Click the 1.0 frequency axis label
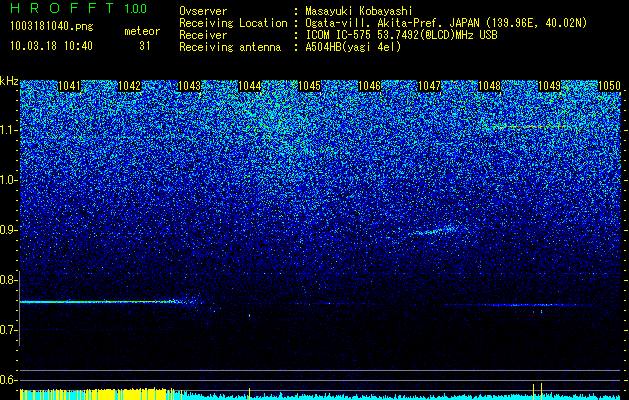The width and height of the screenshot is (629, 400). coord(9,180)
